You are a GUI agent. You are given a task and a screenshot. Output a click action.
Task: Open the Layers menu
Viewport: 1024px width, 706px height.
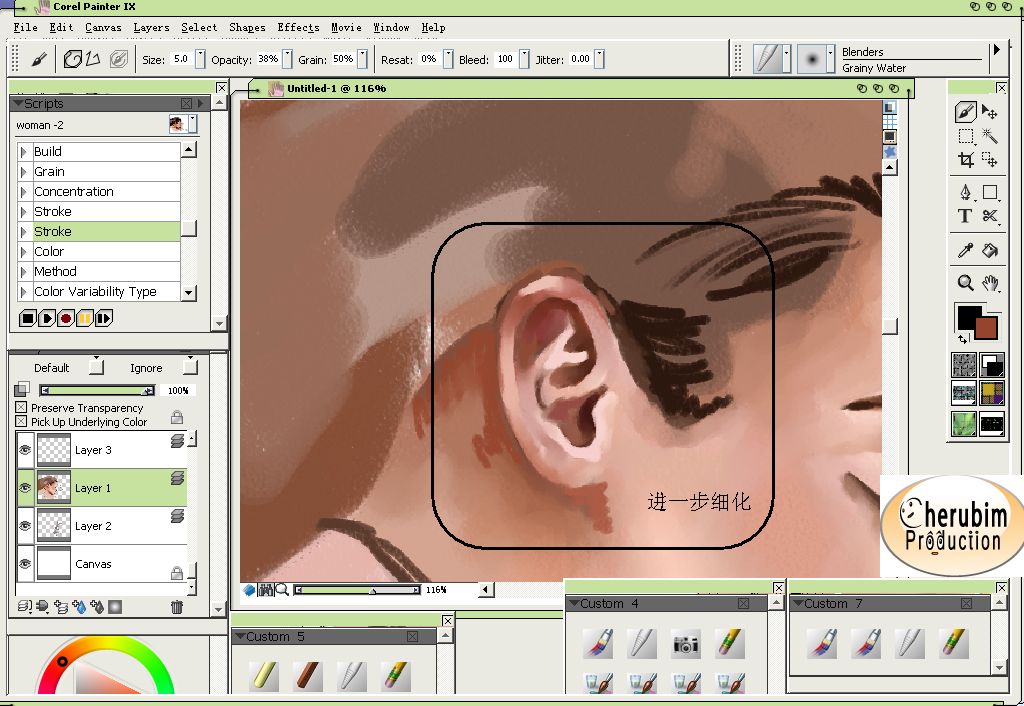pos(151,27)
